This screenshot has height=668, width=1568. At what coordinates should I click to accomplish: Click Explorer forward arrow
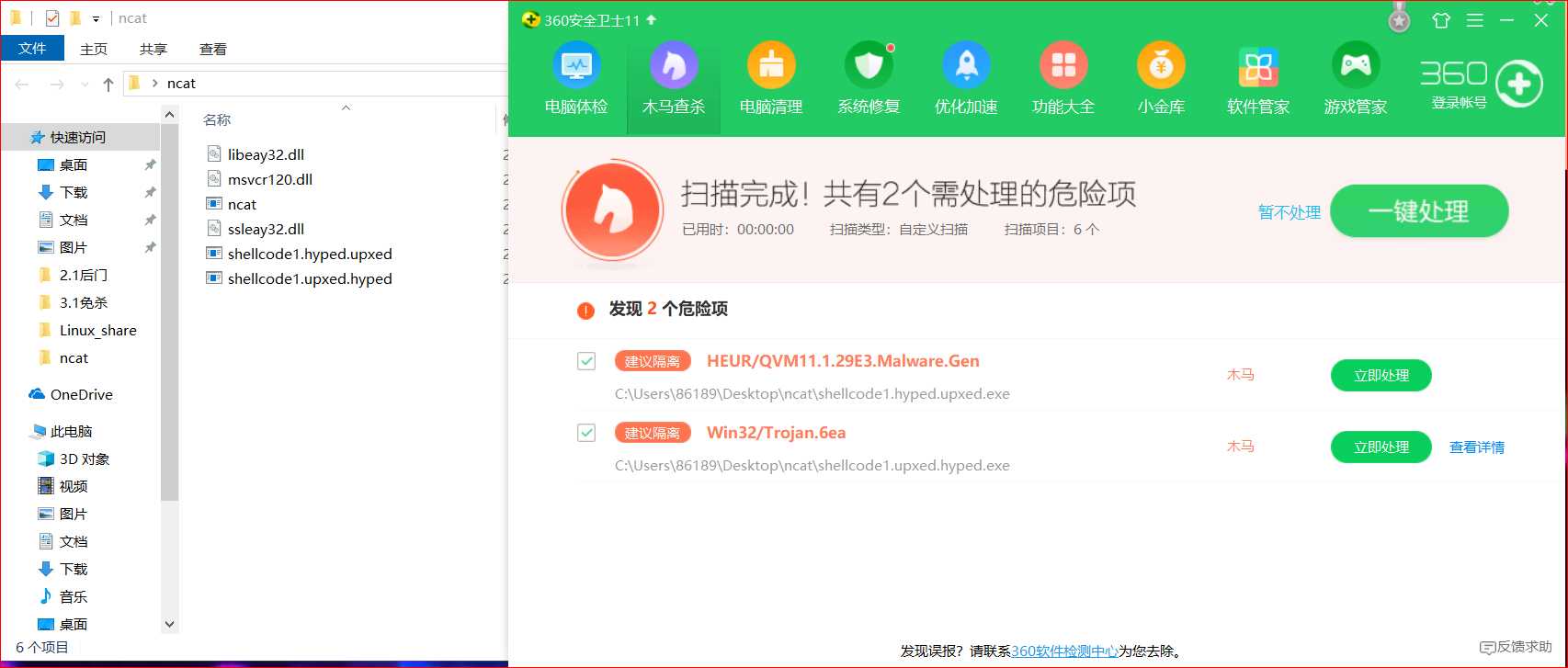coord(57,84)
